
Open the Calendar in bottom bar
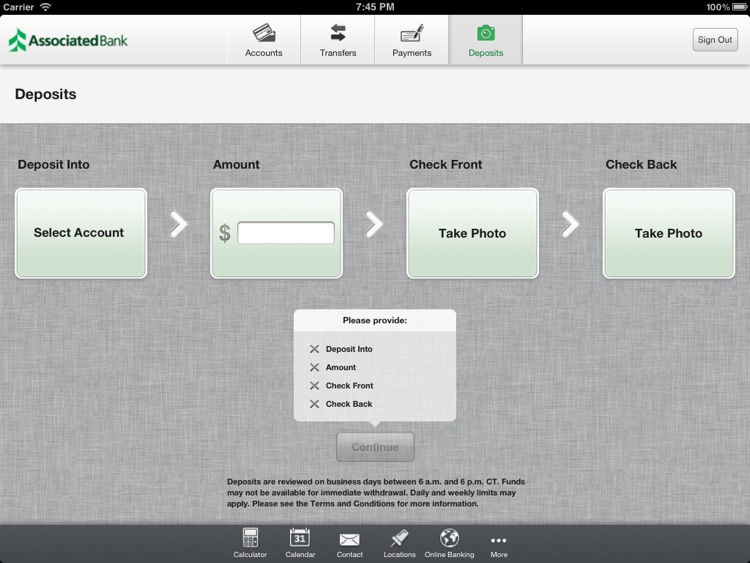pyautogui.click(x=300, y=543)
